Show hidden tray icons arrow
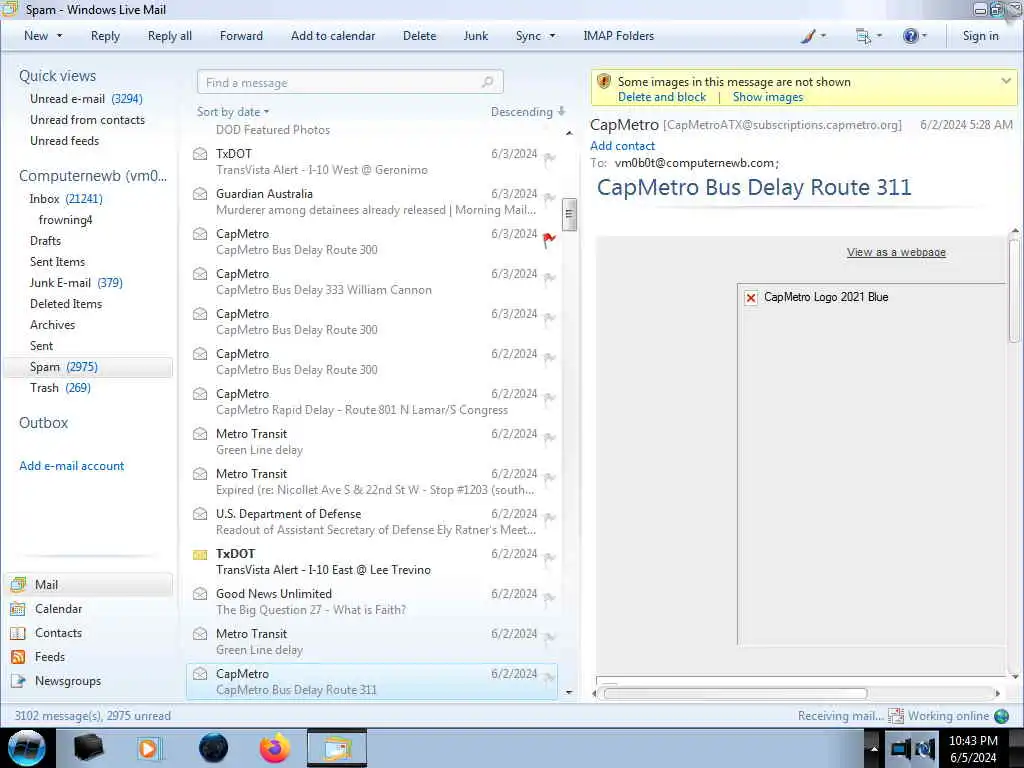 (873, 748)
